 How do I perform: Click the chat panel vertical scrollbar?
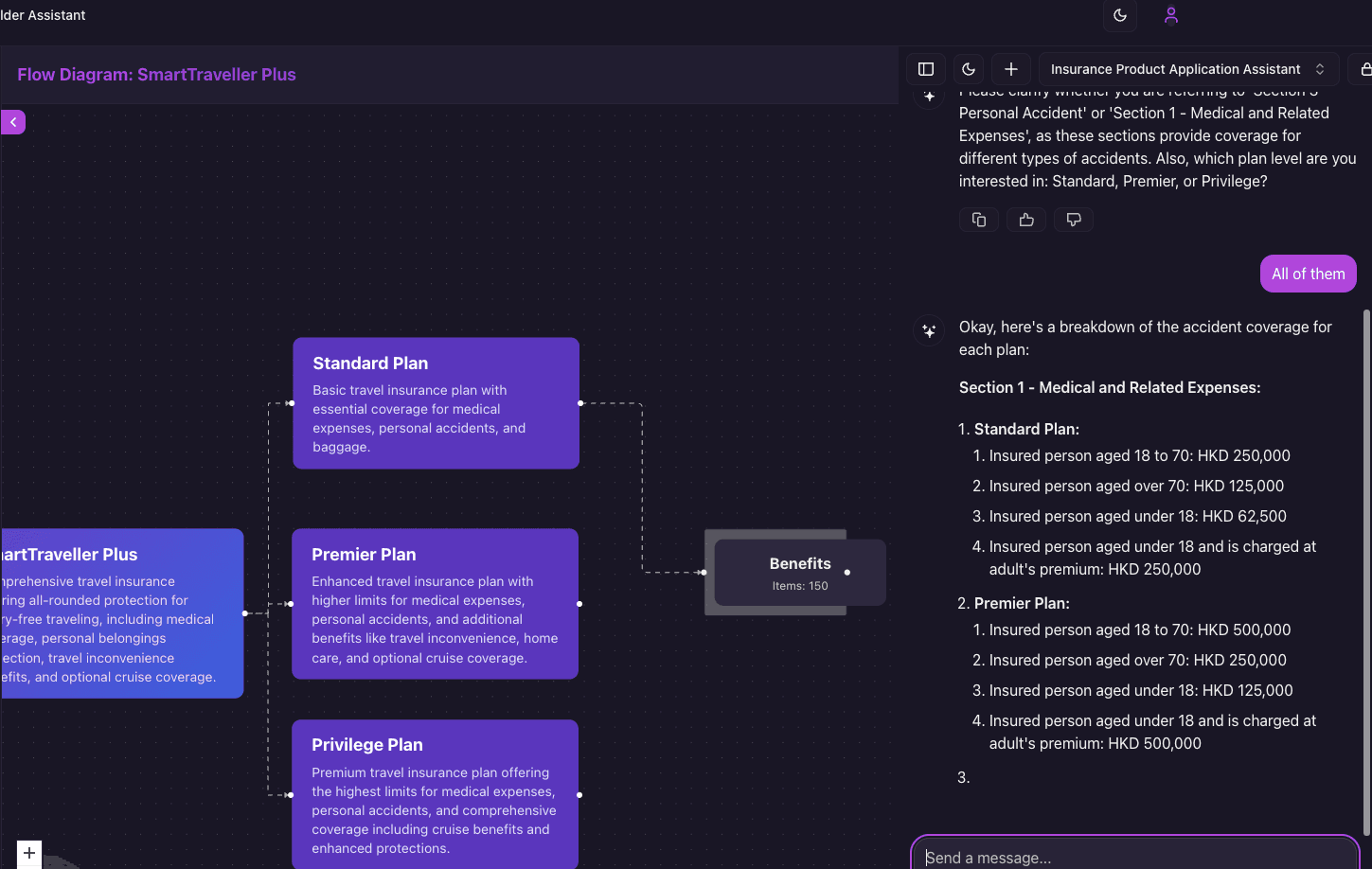[x=1365, y=568]
